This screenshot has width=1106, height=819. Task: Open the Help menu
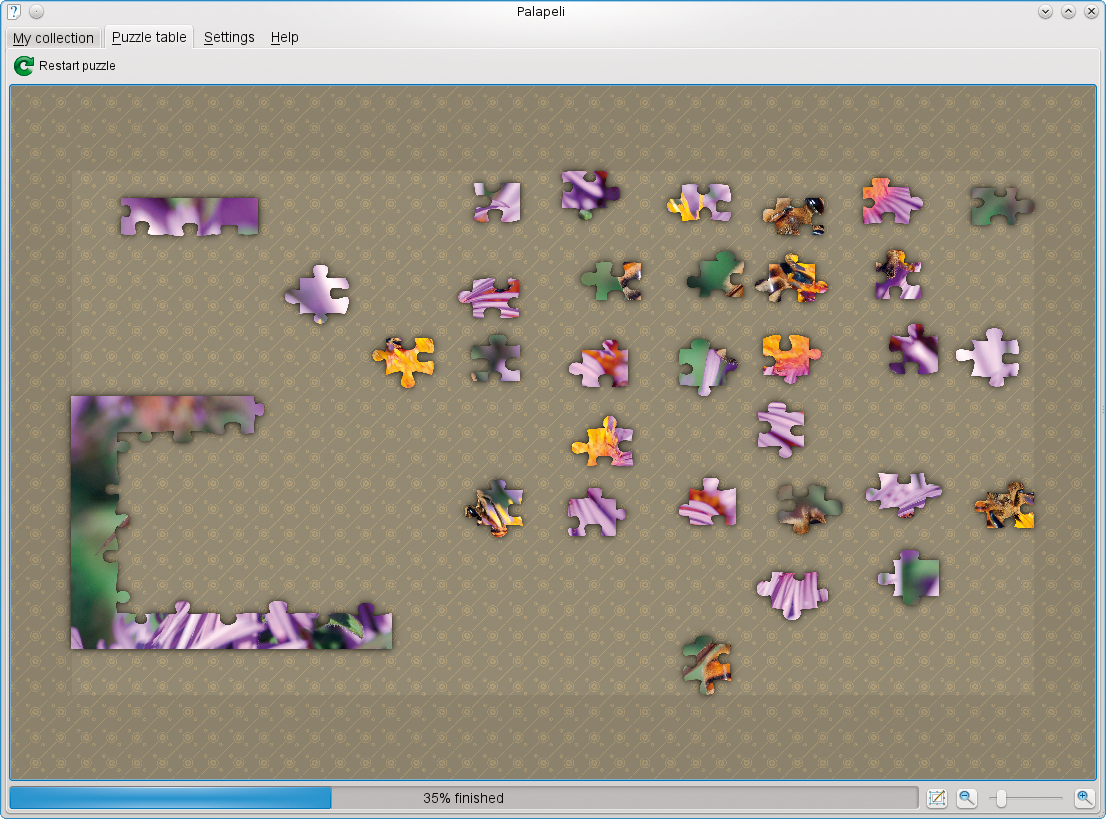click(x=284, y=37)
